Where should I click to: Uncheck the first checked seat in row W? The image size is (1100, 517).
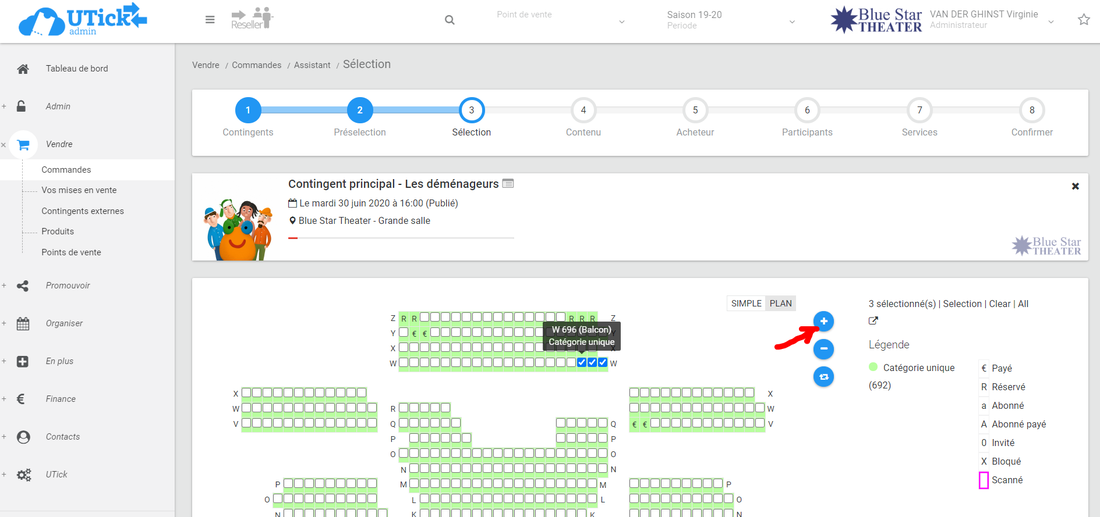coord(581,362)
